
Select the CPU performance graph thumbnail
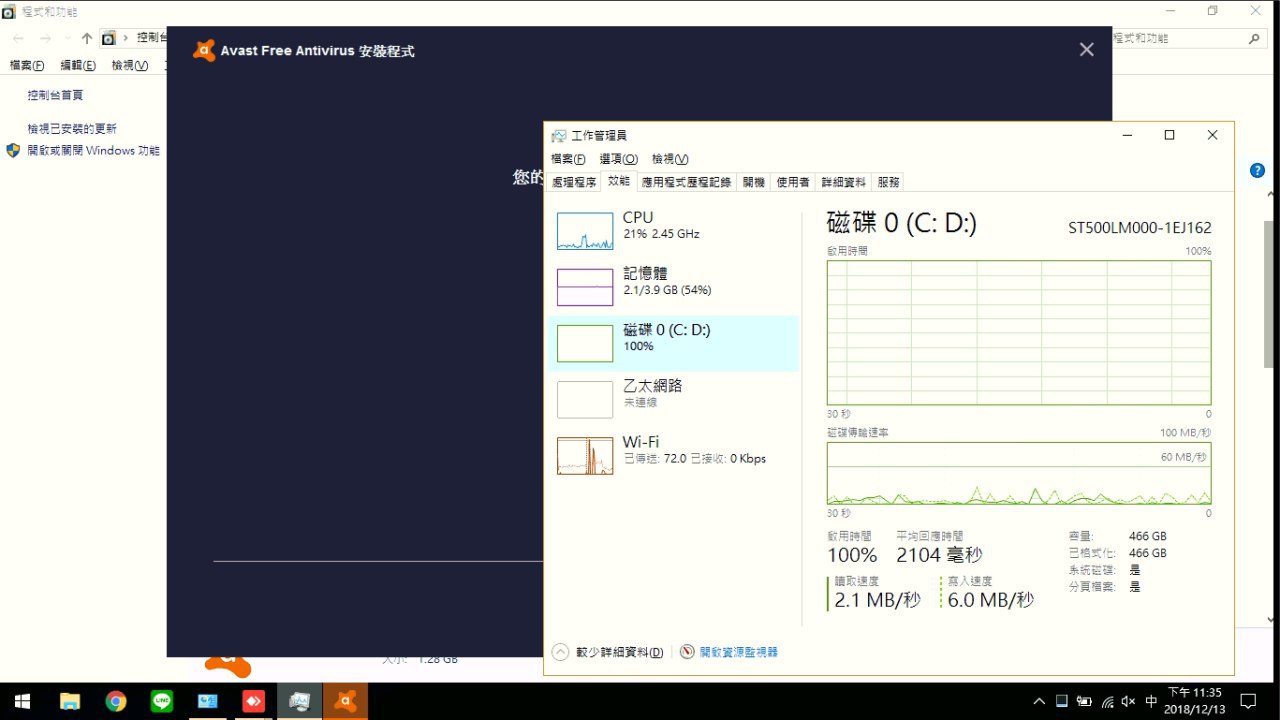[585, 231]
